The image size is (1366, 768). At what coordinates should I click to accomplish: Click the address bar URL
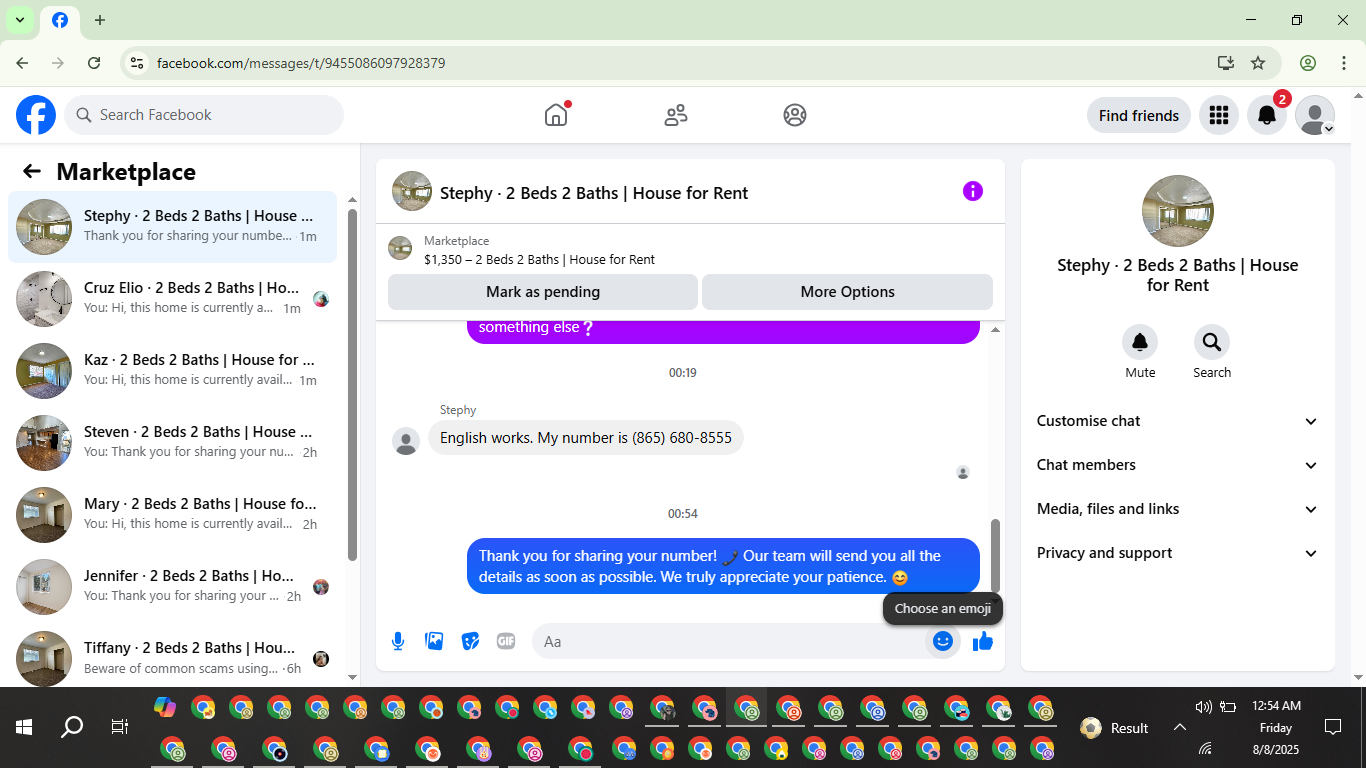pos(301,63)
